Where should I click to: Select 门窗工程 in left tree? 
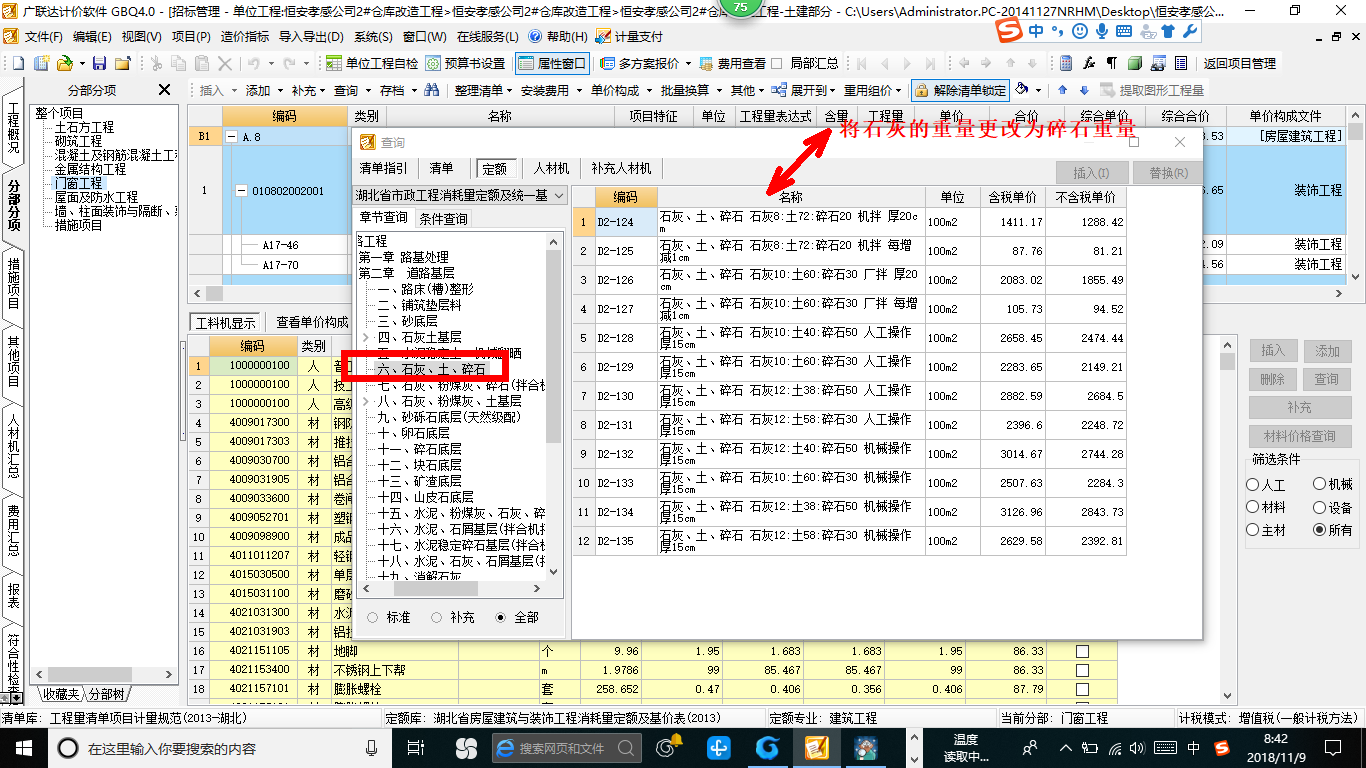click(x=78, y=183)
